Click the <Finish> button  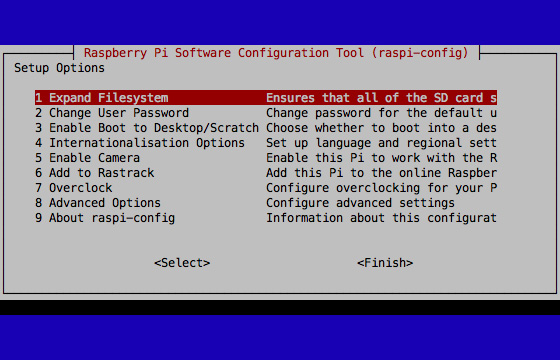pyautogui.click(x=385, y=263)
